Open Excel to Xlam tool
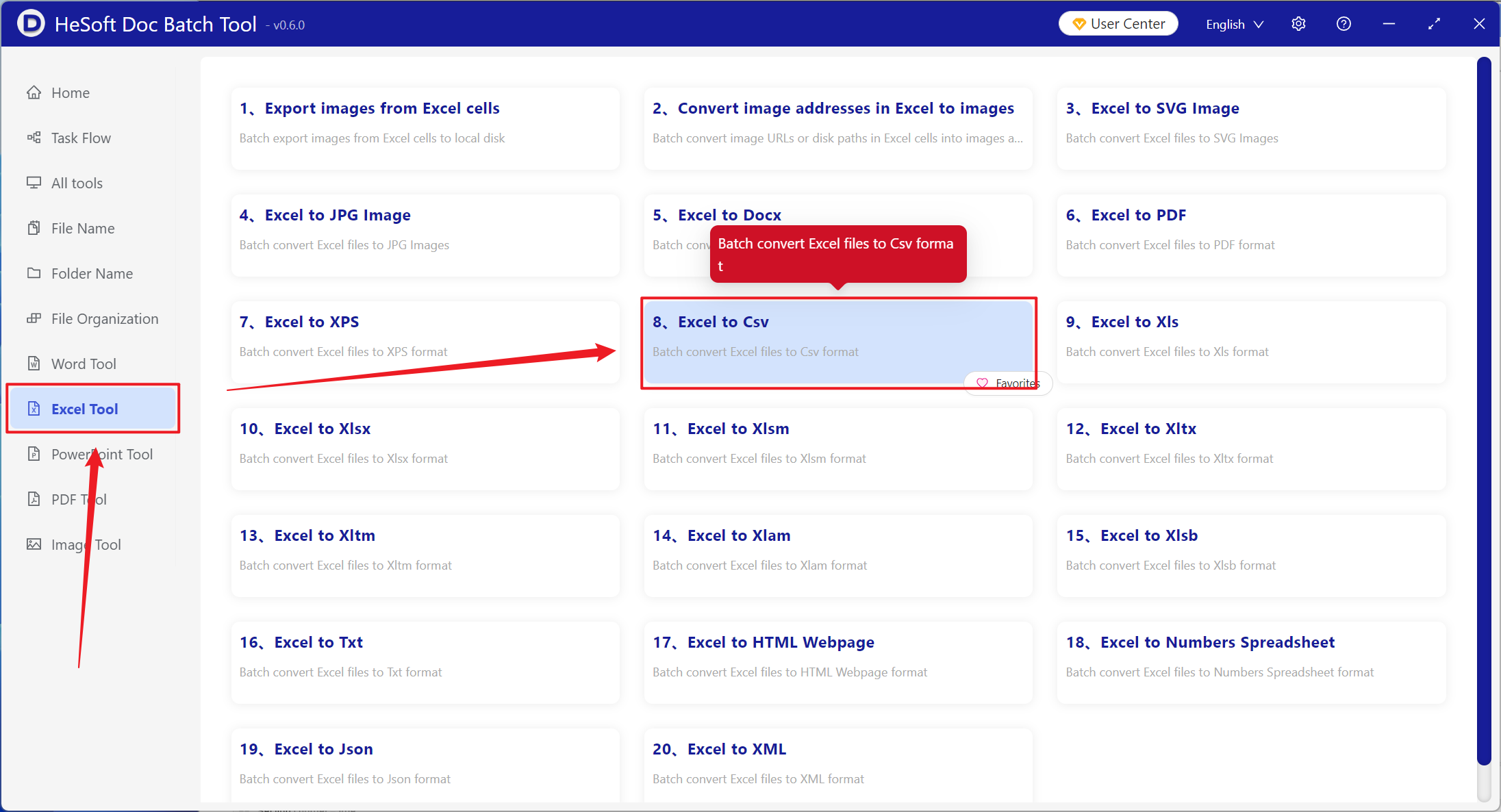Screen dimensions: 1501x812 tap(838, 556)
